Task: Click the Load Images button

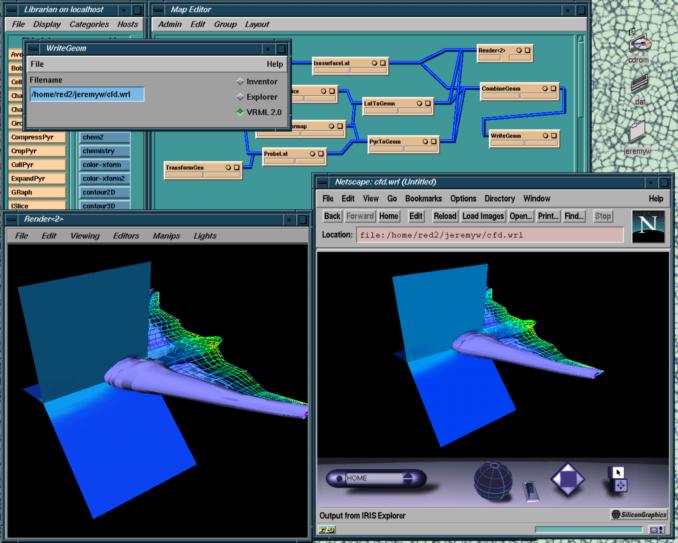Action: (x=482, y=216)
